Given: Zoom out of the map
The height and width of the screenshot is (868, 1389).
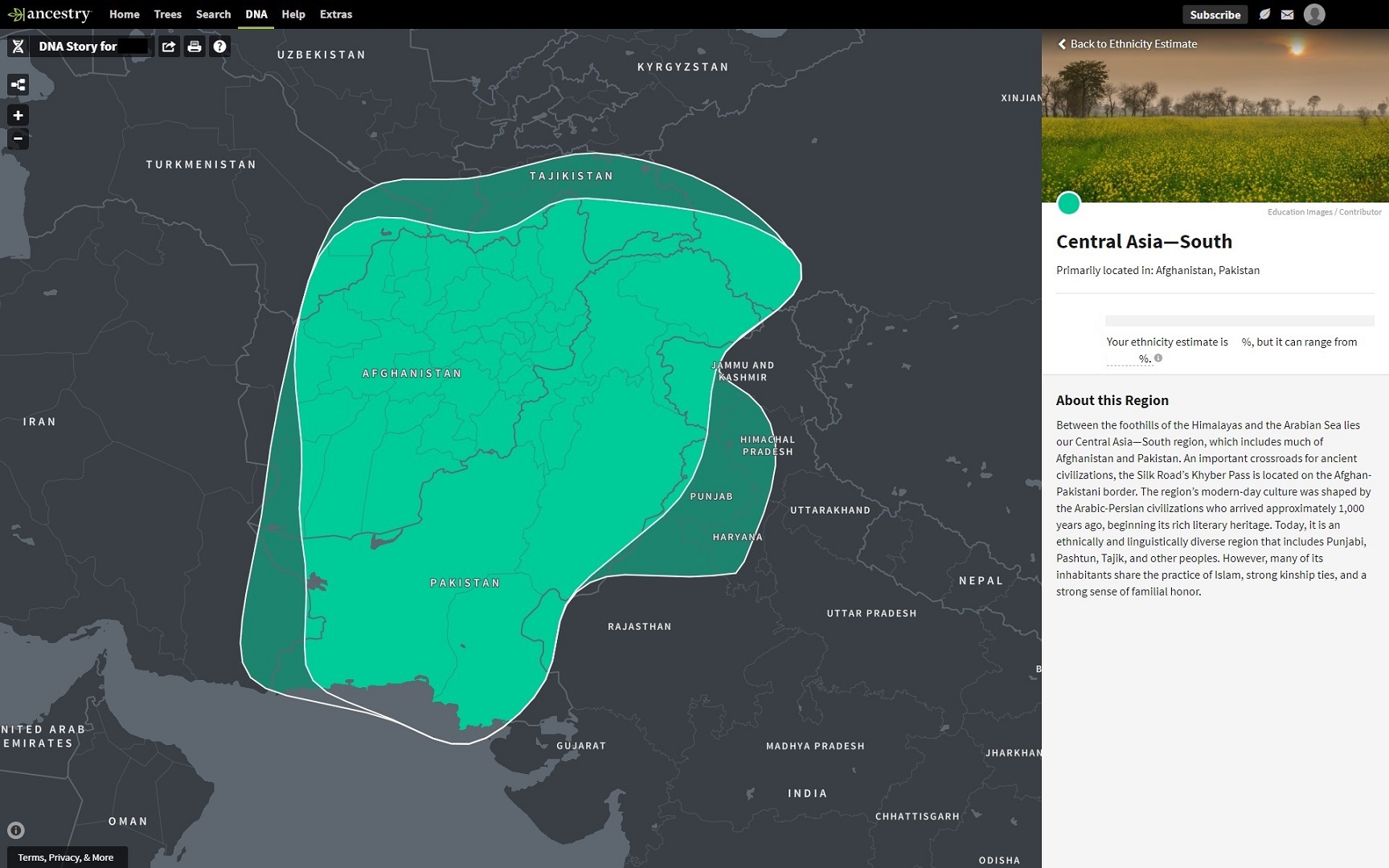Looking at the screenshot, I should pos(18,138).
